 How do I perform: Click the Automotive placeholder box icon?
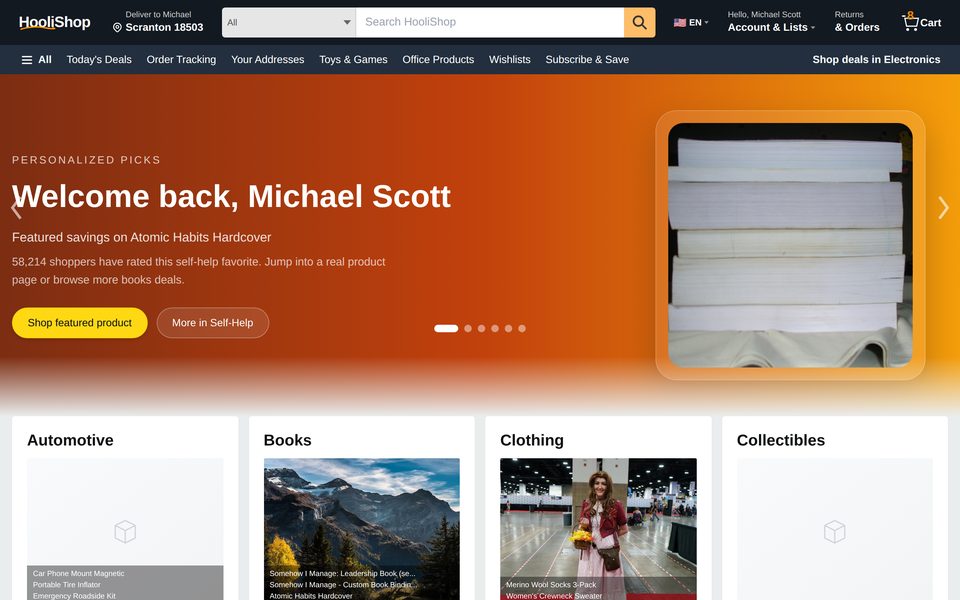pyautogui.click(x=125, y=531)
